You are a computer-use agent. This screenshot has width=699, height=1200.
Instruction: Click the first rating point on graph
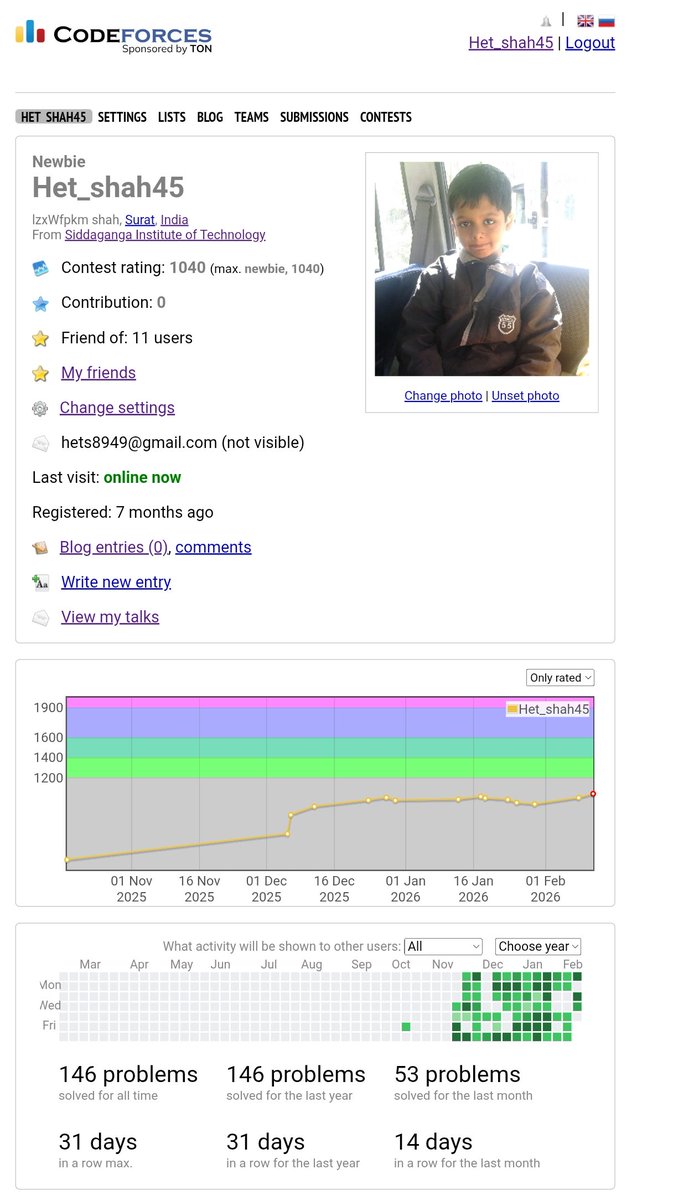67,859
